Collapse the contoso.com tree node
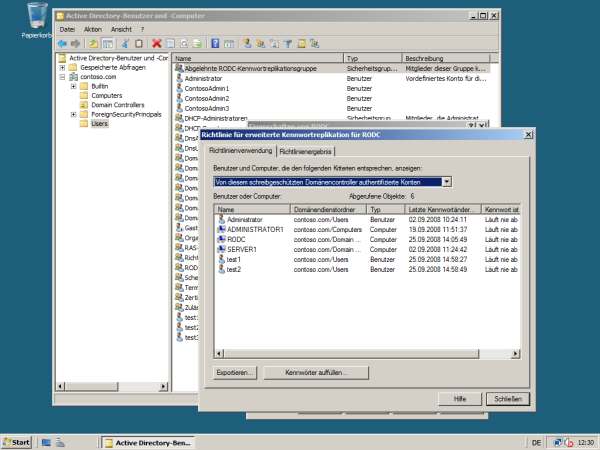 (62, 77)
